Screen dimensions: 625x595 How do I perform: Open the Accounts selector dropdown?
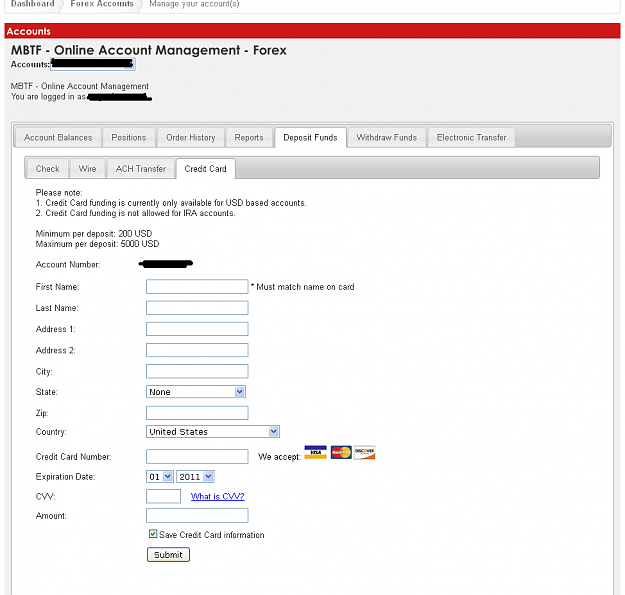click(x=93, y=64)
